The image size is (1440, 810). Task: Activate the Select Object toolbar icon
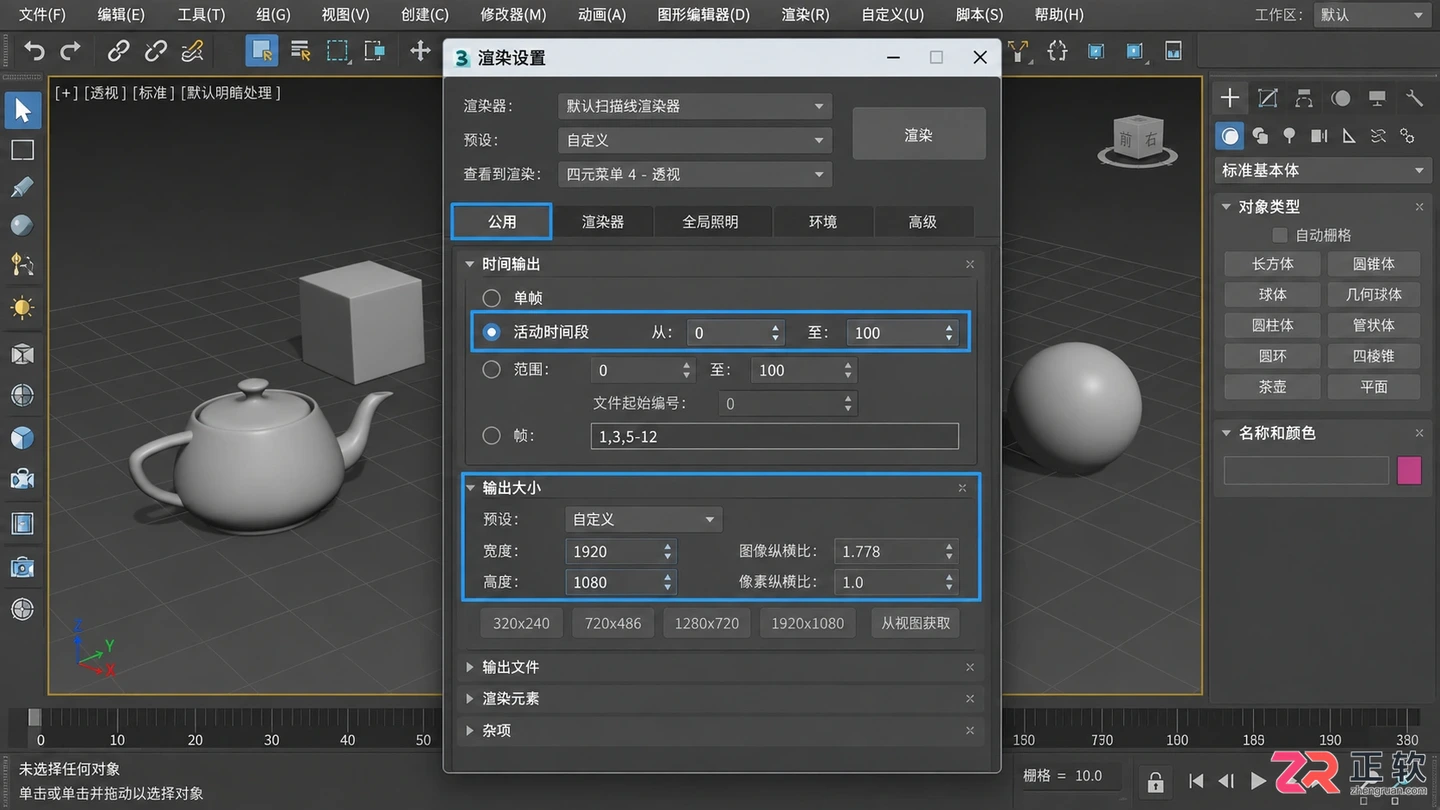[262, 50]
